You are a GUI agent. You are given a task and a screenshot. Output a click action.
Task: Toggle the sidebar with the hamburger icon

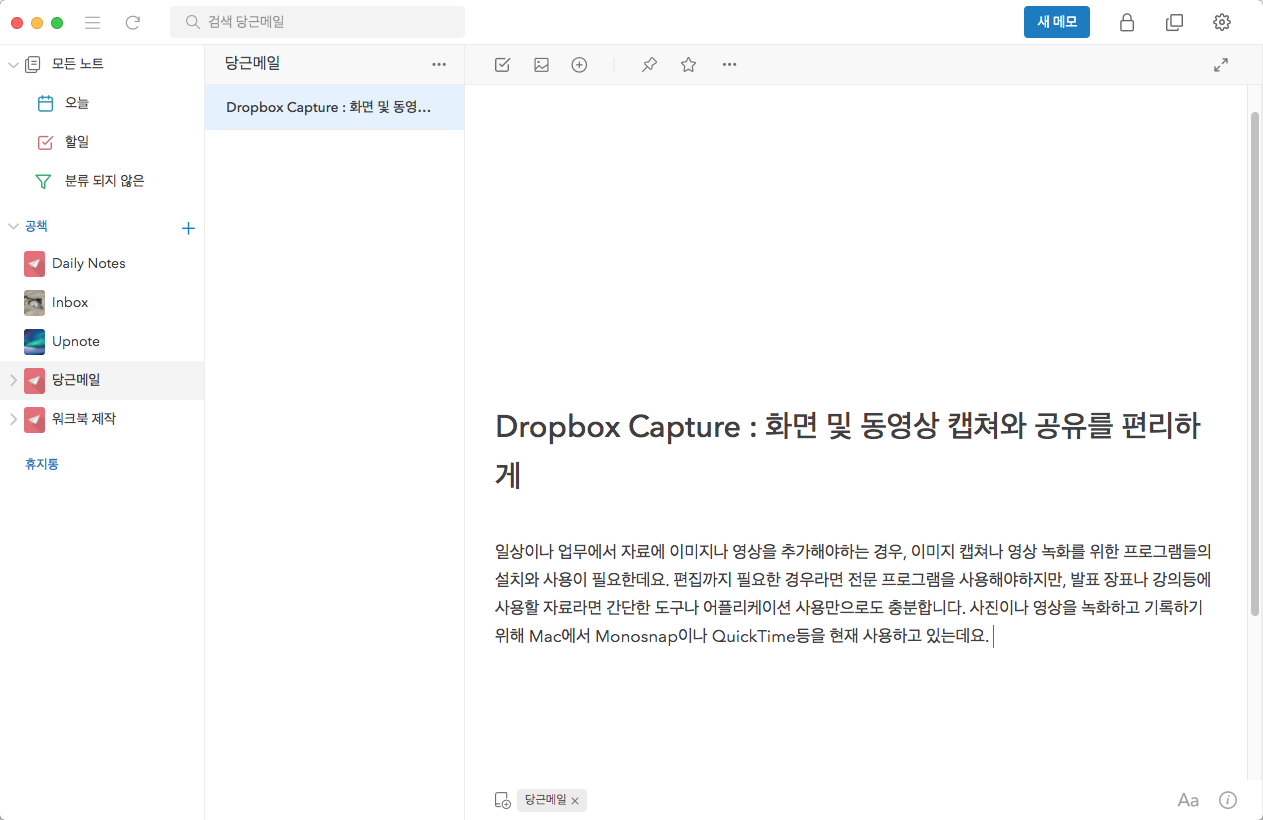93,22
